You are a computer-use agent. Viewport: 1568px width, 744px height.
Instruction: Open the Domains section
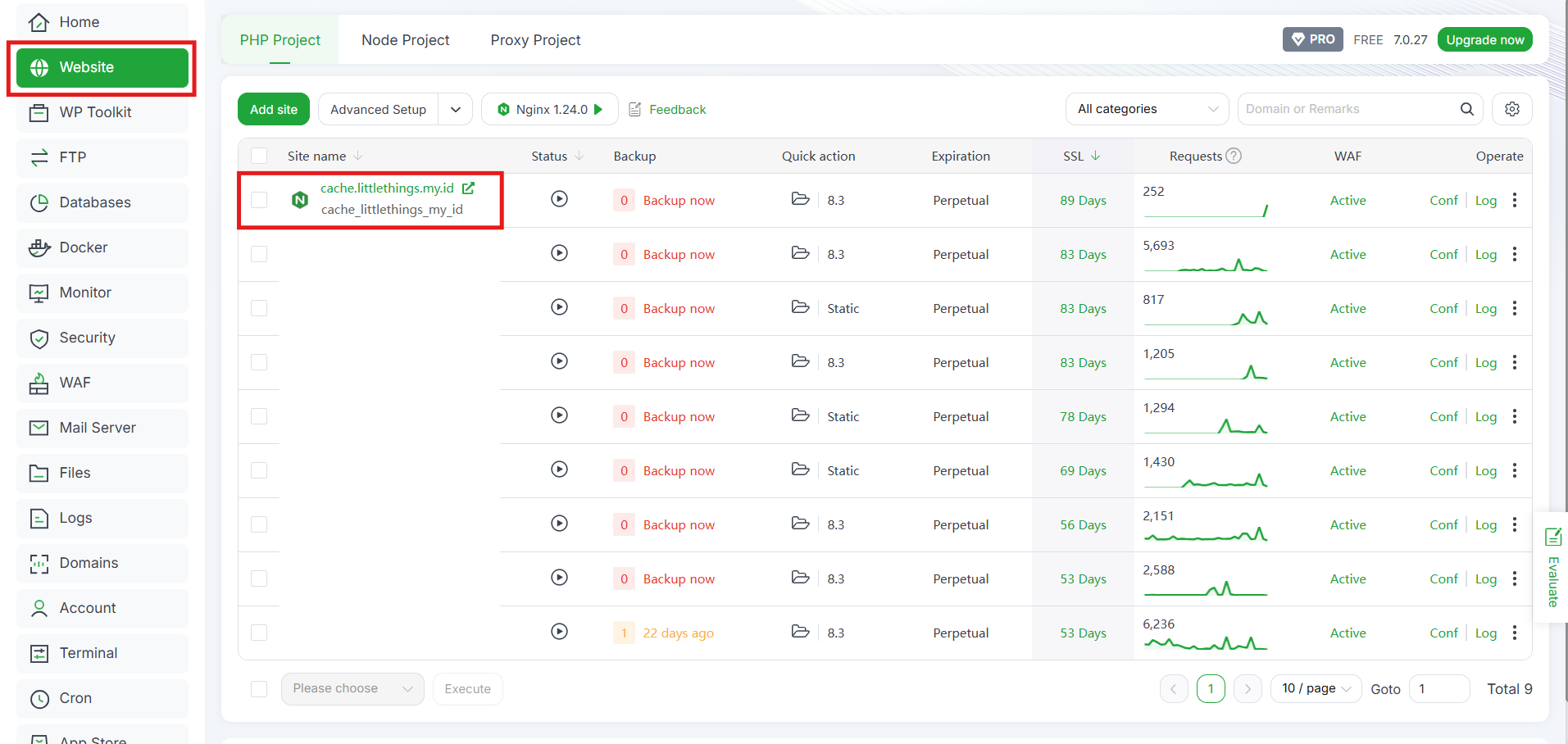pyautogui.click(x=102, y=563)
